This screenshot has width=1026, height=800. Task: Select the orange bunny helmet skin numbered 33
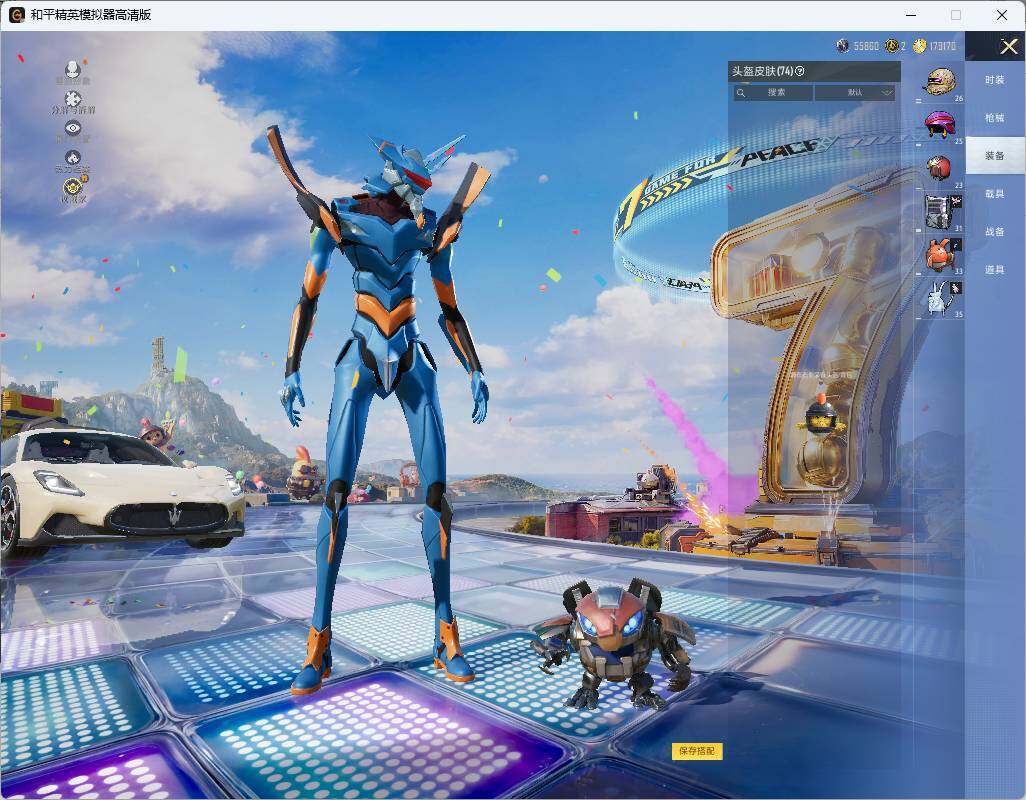[941, 254]
